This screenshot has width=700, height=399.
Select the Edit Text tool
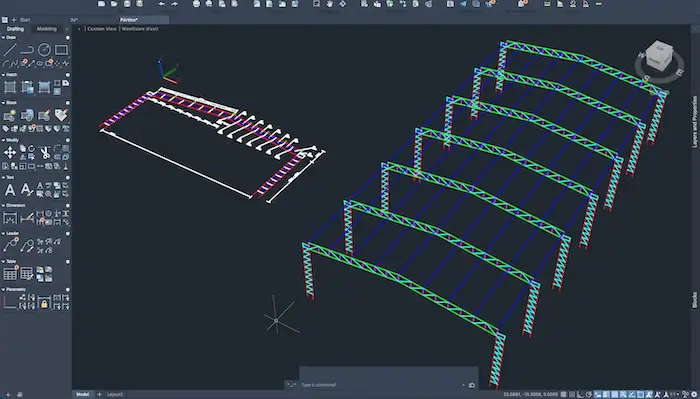point(27,190)
